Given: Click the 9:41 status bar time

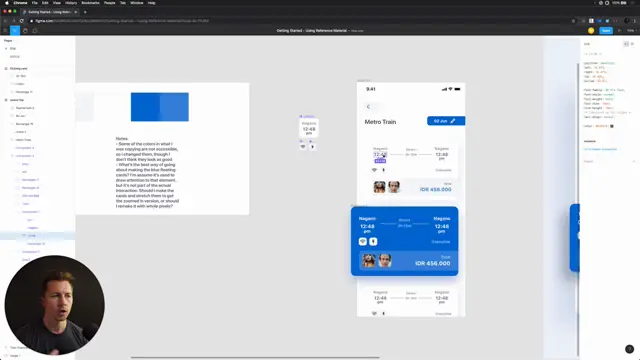Looking at the screenshot, I should pyautogui.click(x=371, y=89).
